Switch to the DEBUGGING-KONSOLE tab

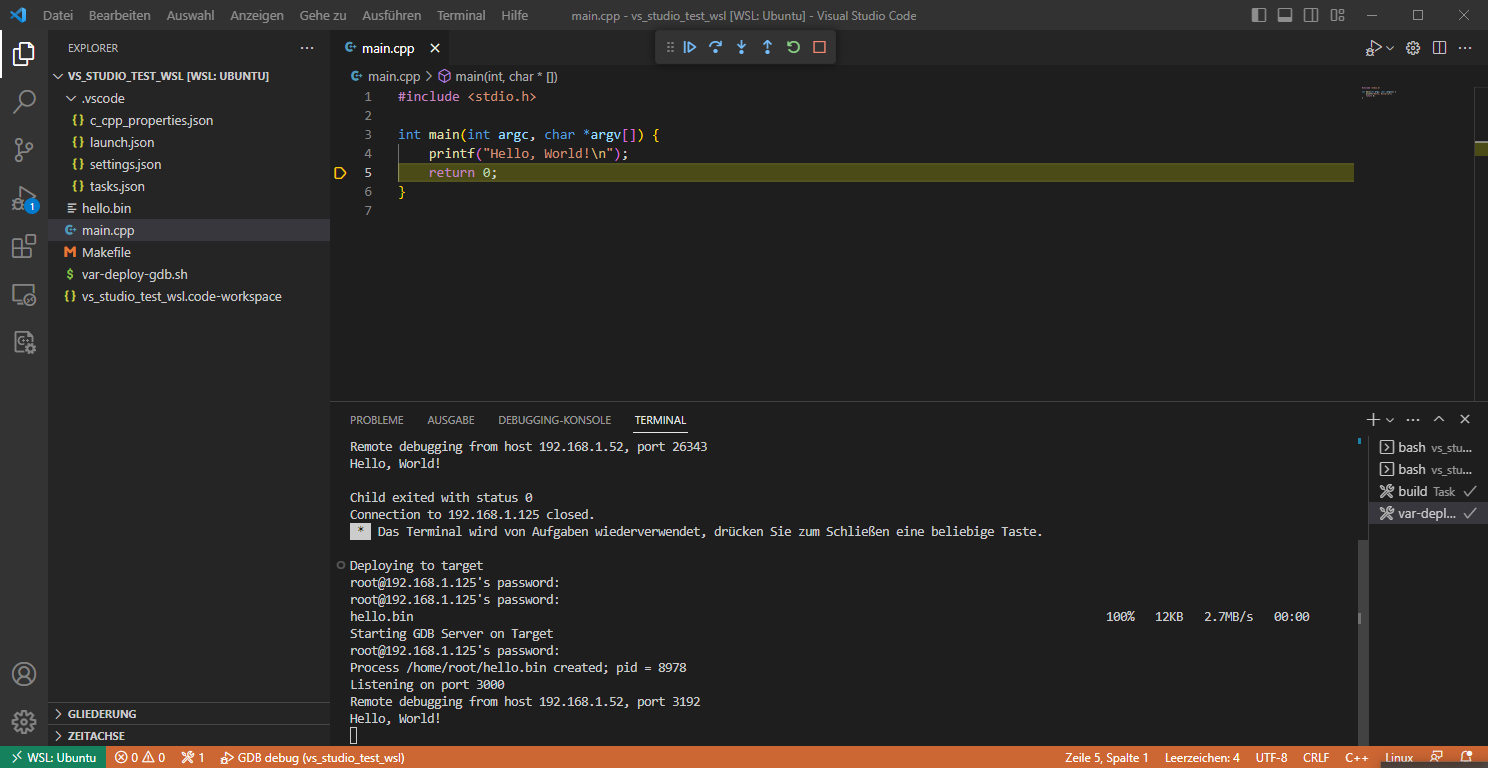(554, 420)
